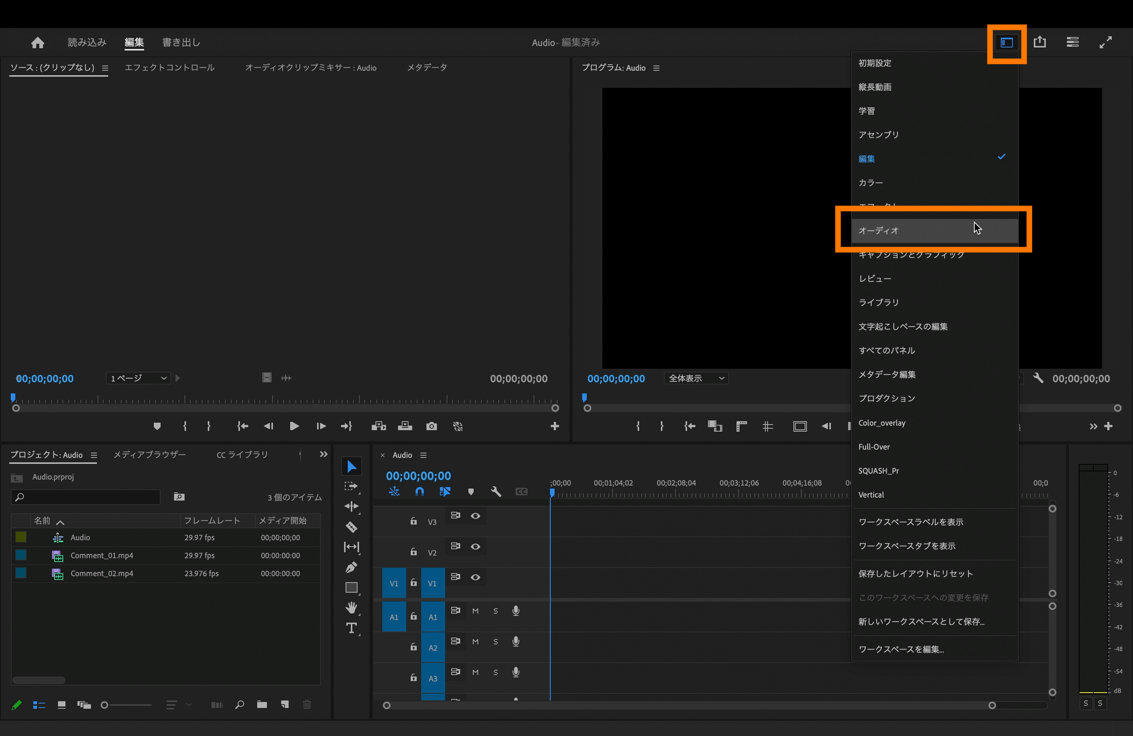Screen dimensions: 1133x736
Task: Show overflow panels chevron in Project group
Action: click(x=323, y=454)
